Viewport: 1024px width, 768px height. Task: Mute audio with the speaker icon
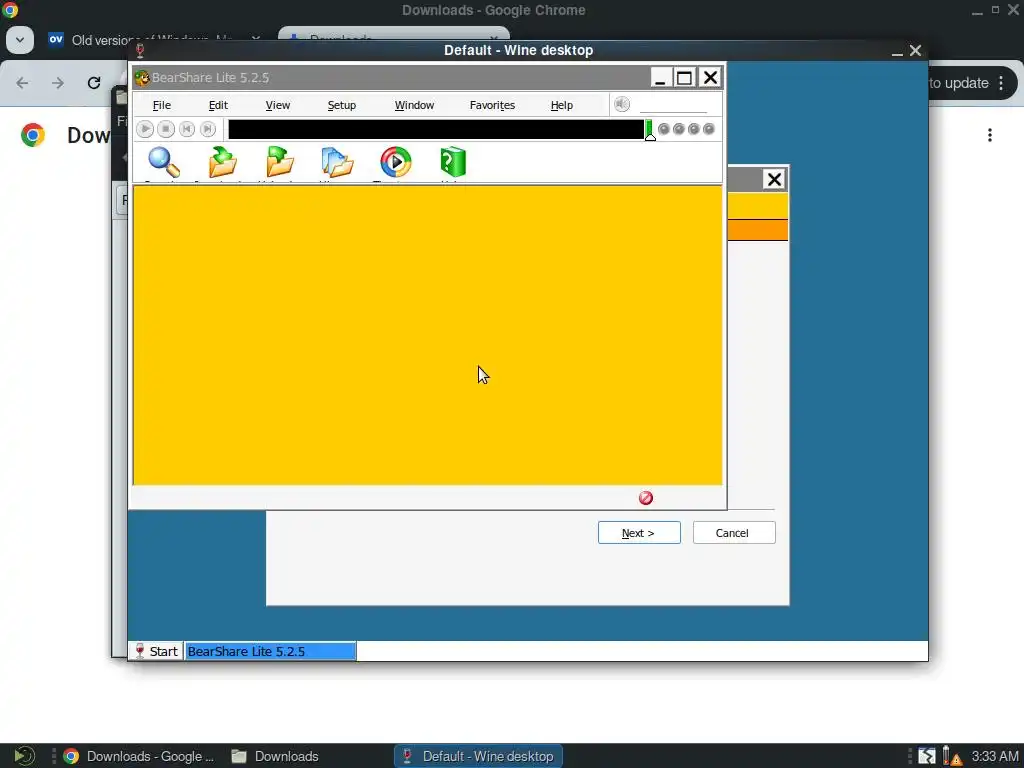coord(622,104)
